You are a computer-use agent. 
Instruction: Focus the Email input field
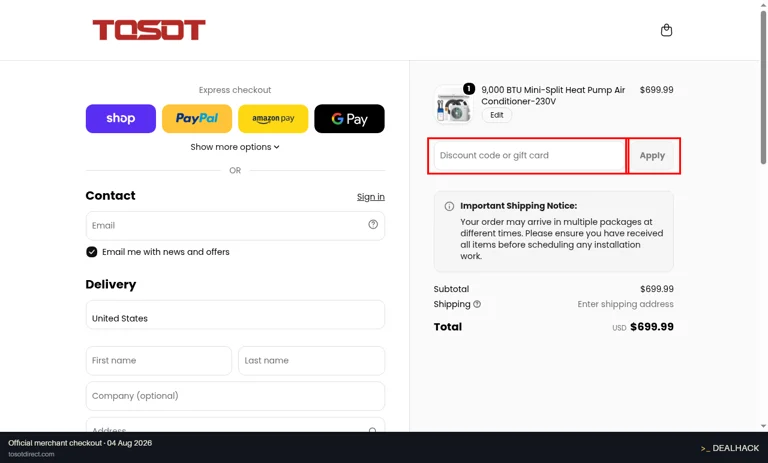point(235,226)
